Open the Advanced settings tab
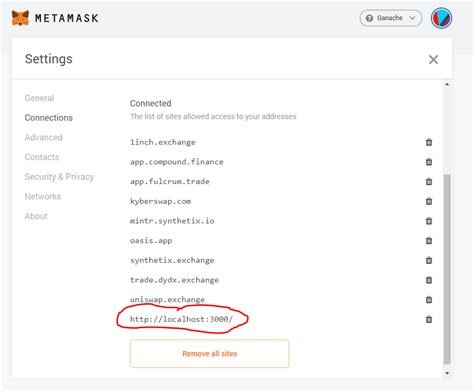The height and width of the screenshot is (392, 474). pos(44,137)
